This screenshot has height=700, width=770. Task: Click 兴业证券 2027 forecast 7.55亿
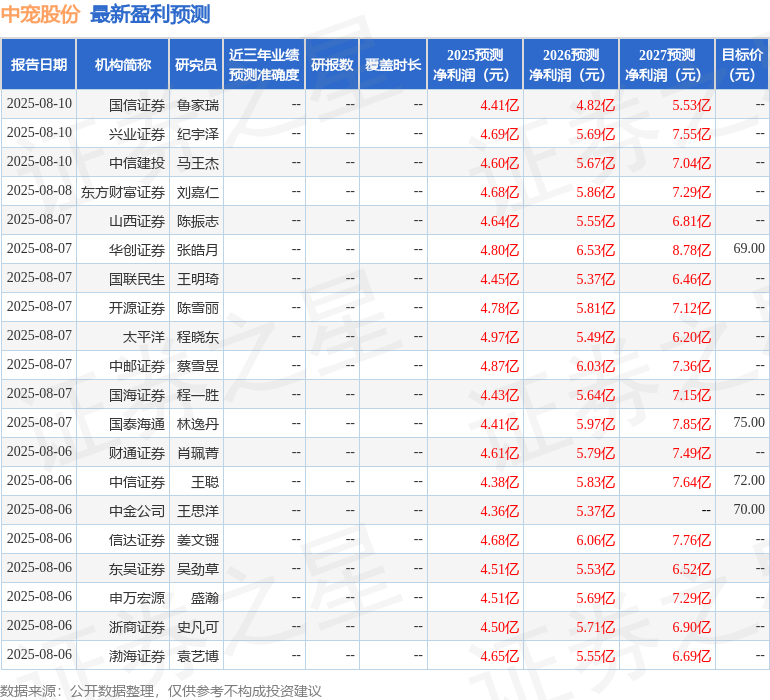tap(691, 134)
